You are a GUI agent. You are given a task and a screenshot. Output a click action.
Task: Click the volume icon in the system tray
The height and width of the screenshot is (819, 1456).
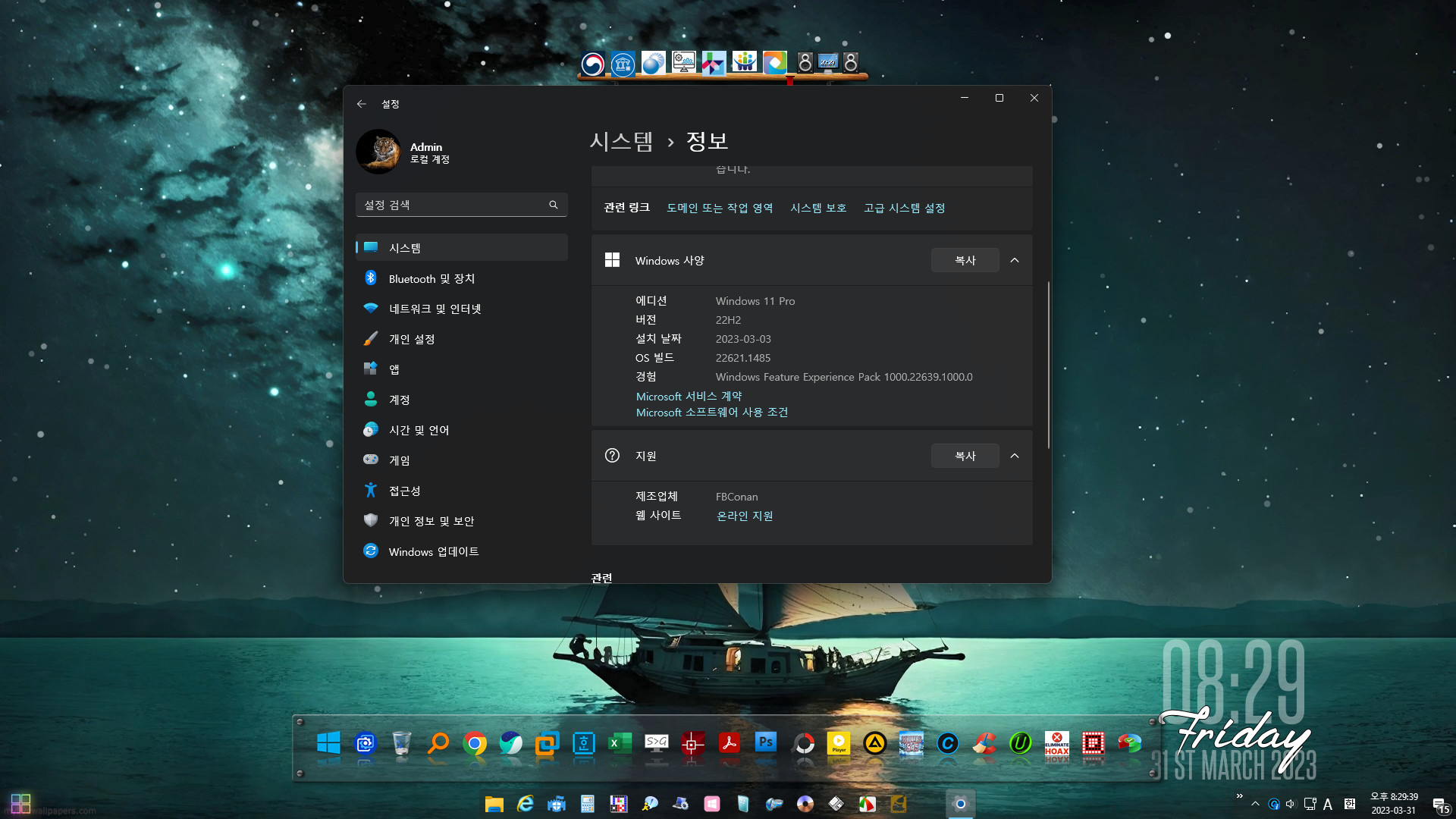pyautogui.click(x=1291, y=804)
